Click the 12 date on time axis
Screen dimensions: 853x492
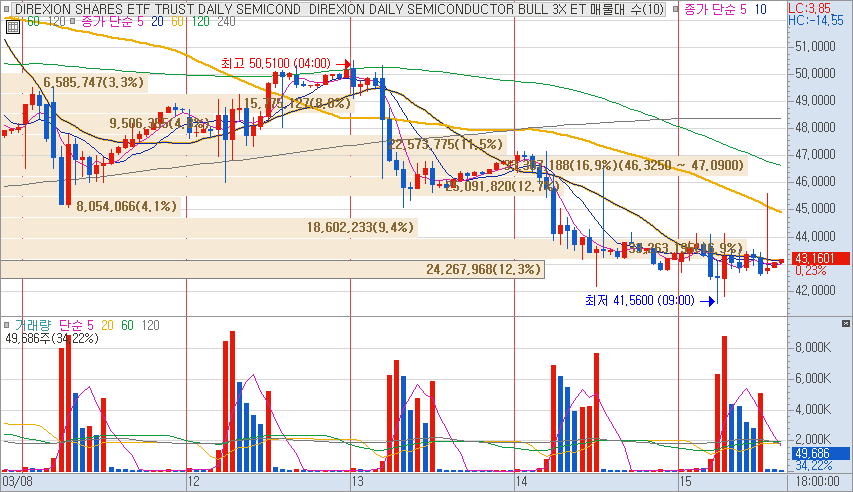pos(193,481)
